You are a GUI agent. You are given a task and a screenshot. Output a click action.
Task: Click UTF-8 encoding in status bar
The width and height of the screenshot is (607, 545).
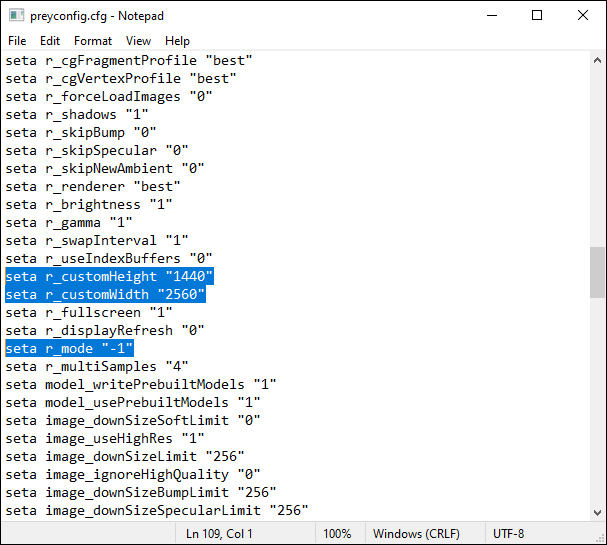coord(508,534)
